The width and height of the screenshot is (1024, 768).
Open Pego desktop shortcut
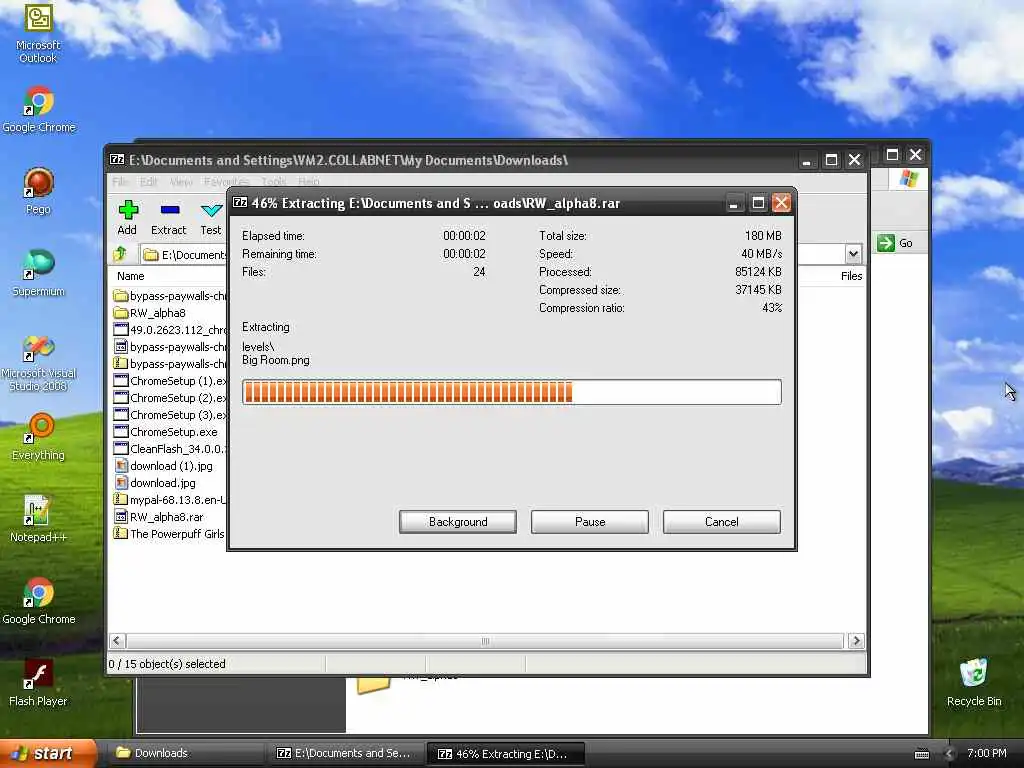click(x=38, y=191)
